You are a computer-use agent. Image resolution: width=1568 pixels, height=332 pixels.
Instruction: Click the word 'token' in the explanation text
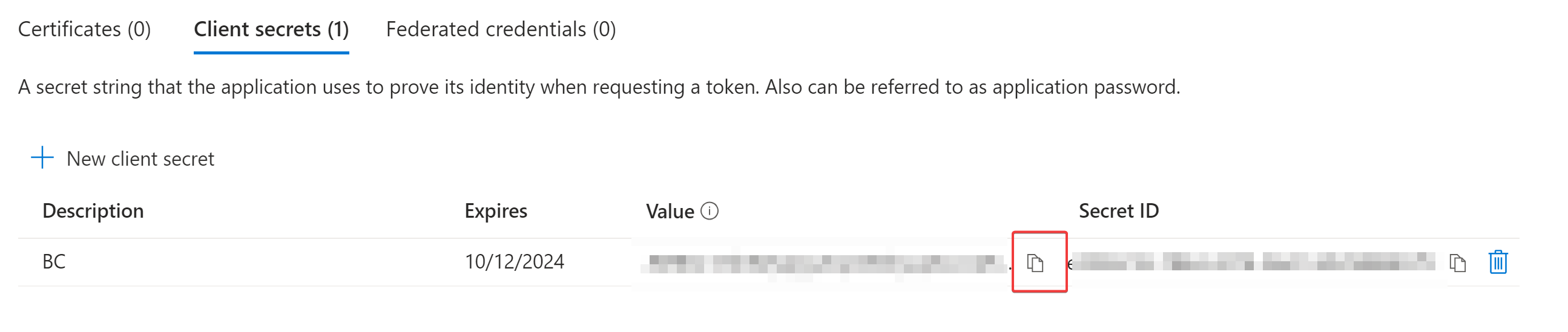tap(730, 87)
